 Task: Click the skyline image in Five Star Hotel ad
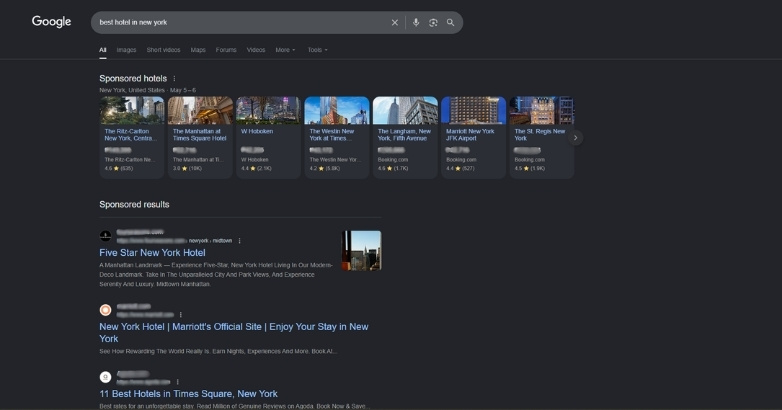tap(362, 250)
